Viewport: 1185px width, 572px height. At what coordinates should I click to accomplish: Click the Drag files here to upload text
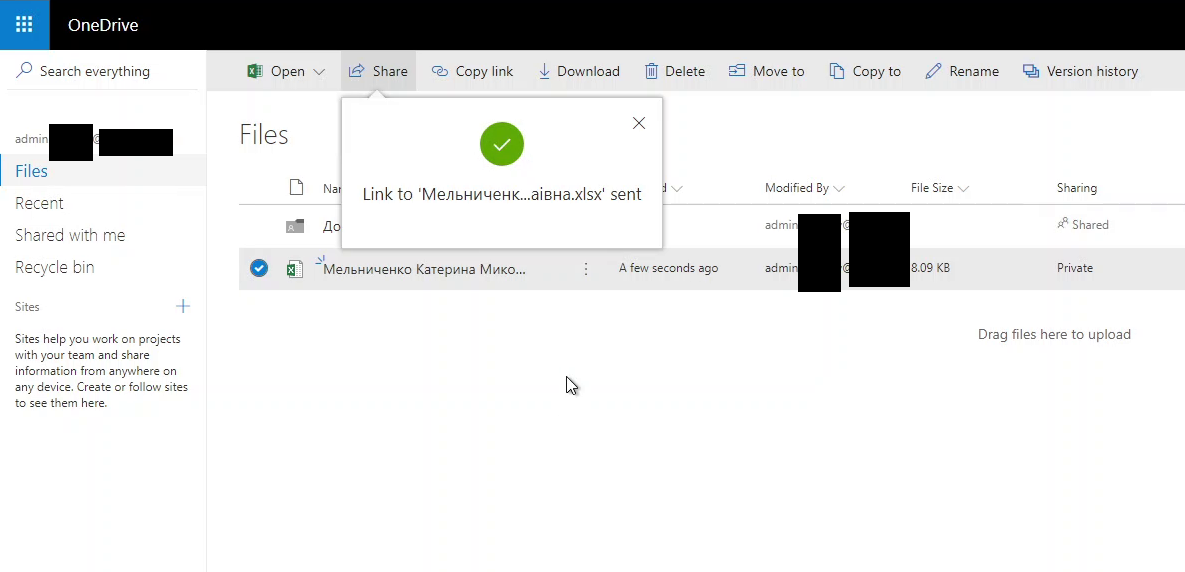tap(1054, 334)
